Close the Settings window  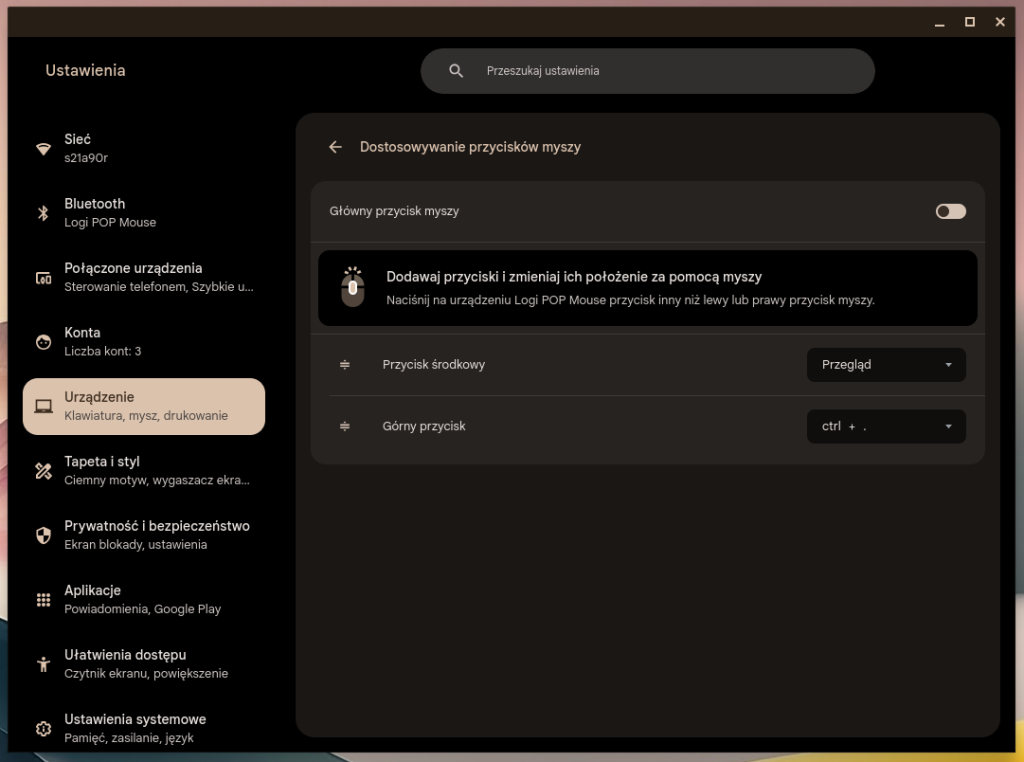1000,22
